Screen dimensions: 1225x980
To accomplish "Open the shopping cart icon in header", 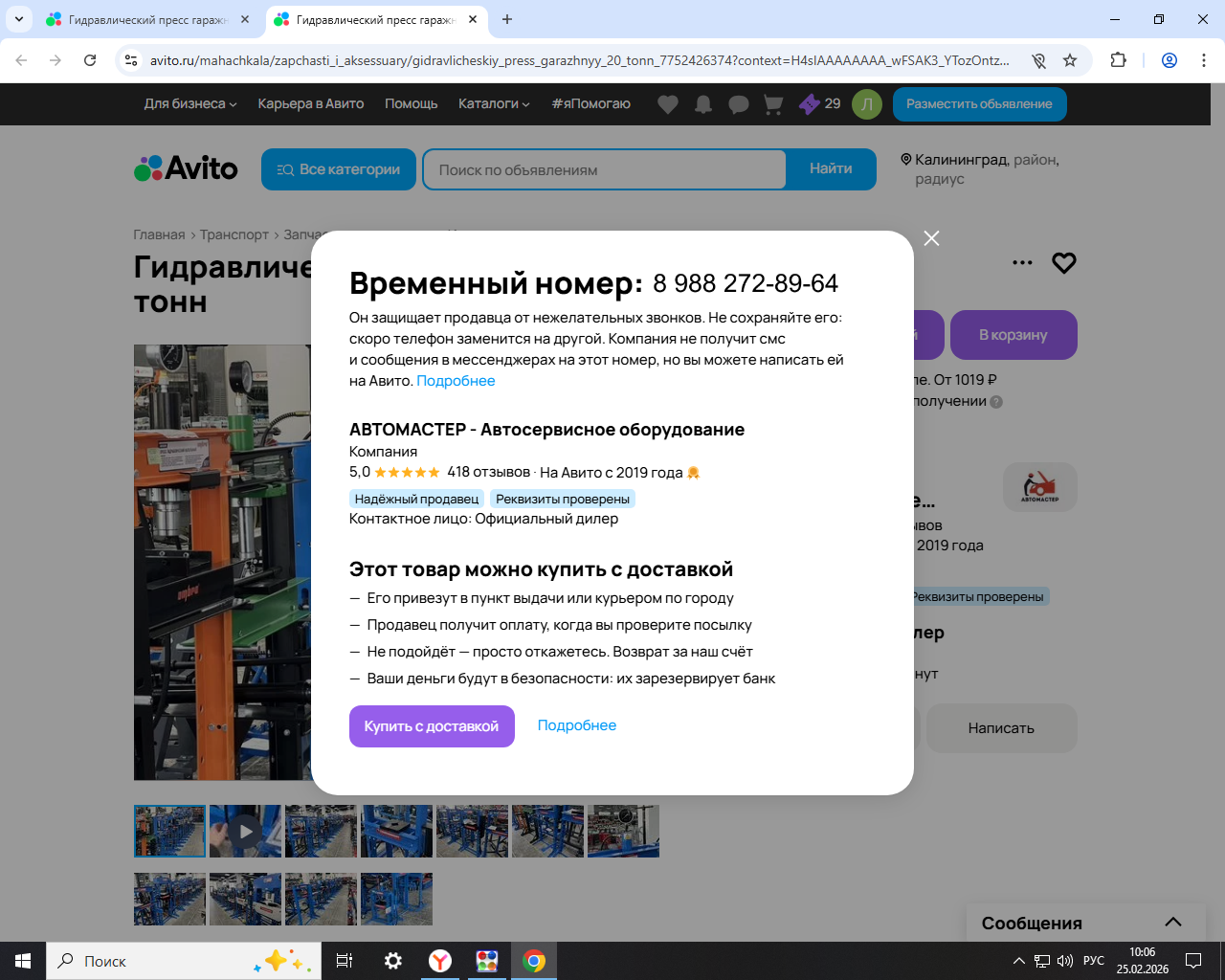I will point(773,104).
